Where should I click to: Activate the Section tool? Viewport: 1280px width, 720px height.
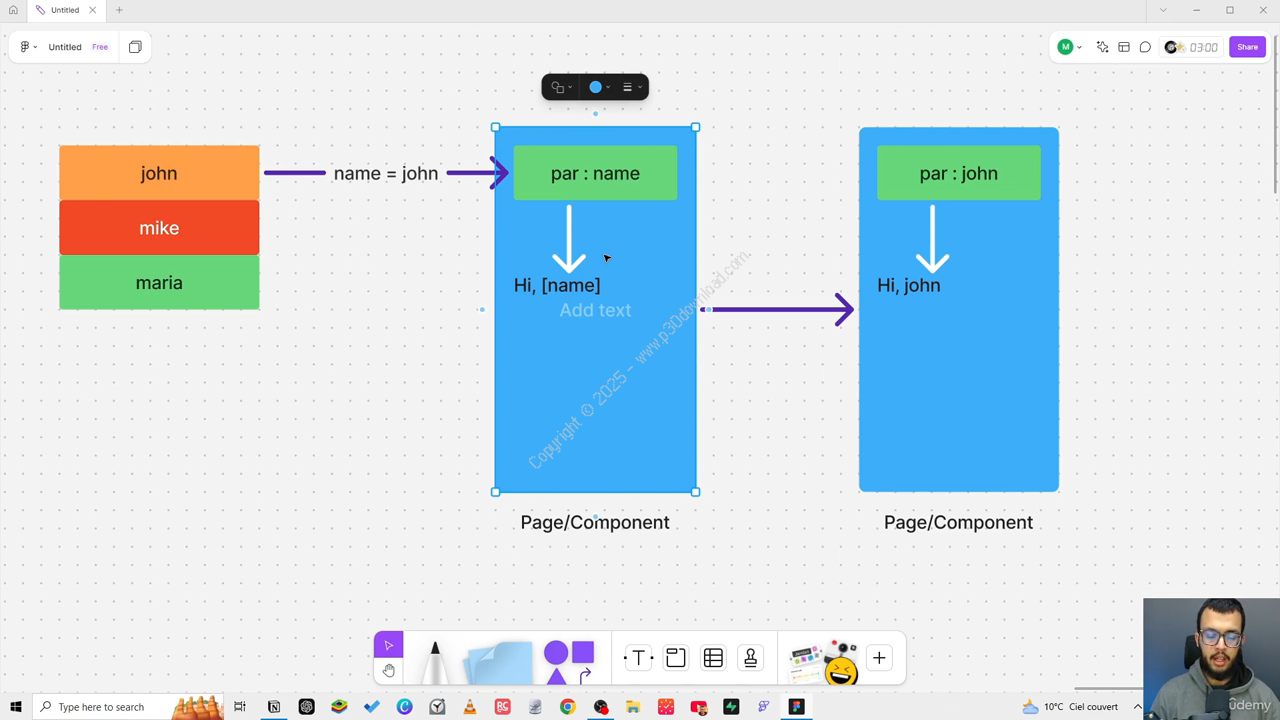pos(676,658)
